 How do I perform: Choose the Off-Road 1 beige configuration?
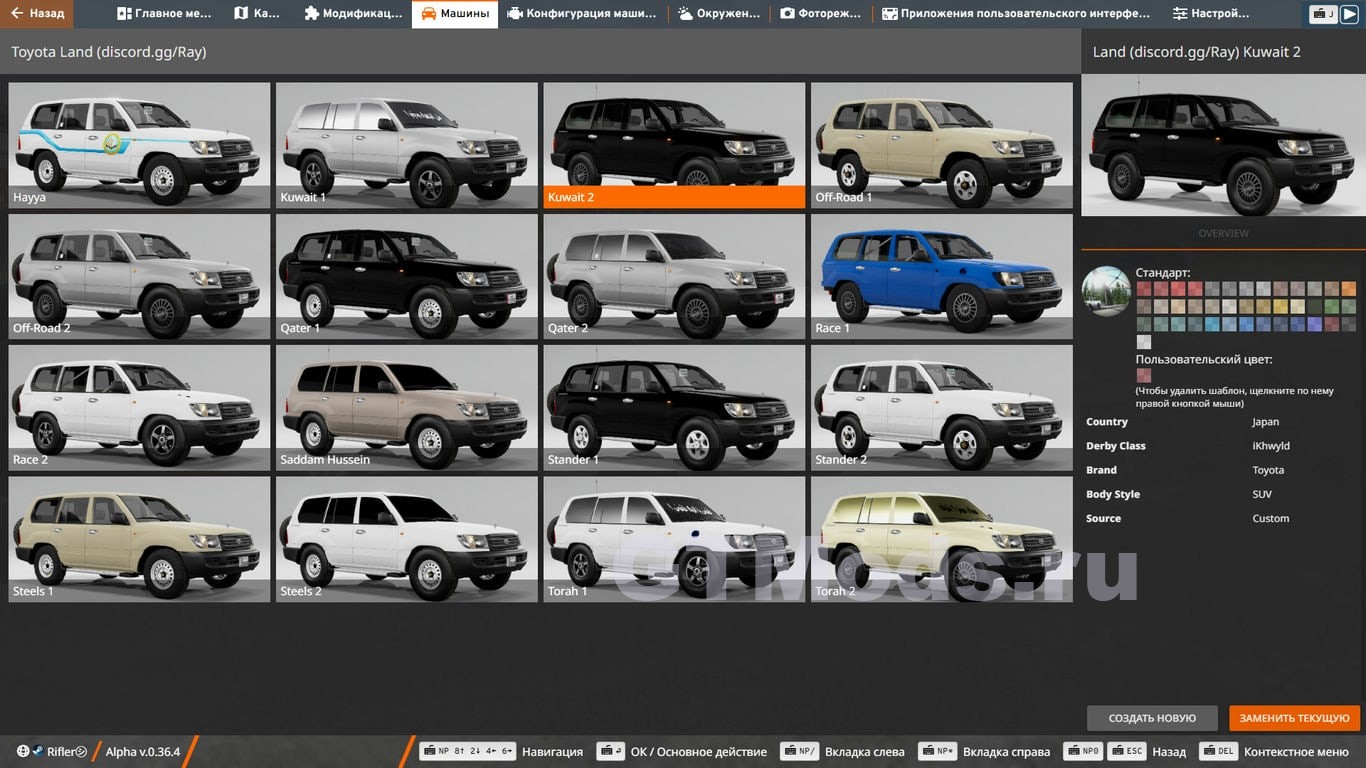941,145
